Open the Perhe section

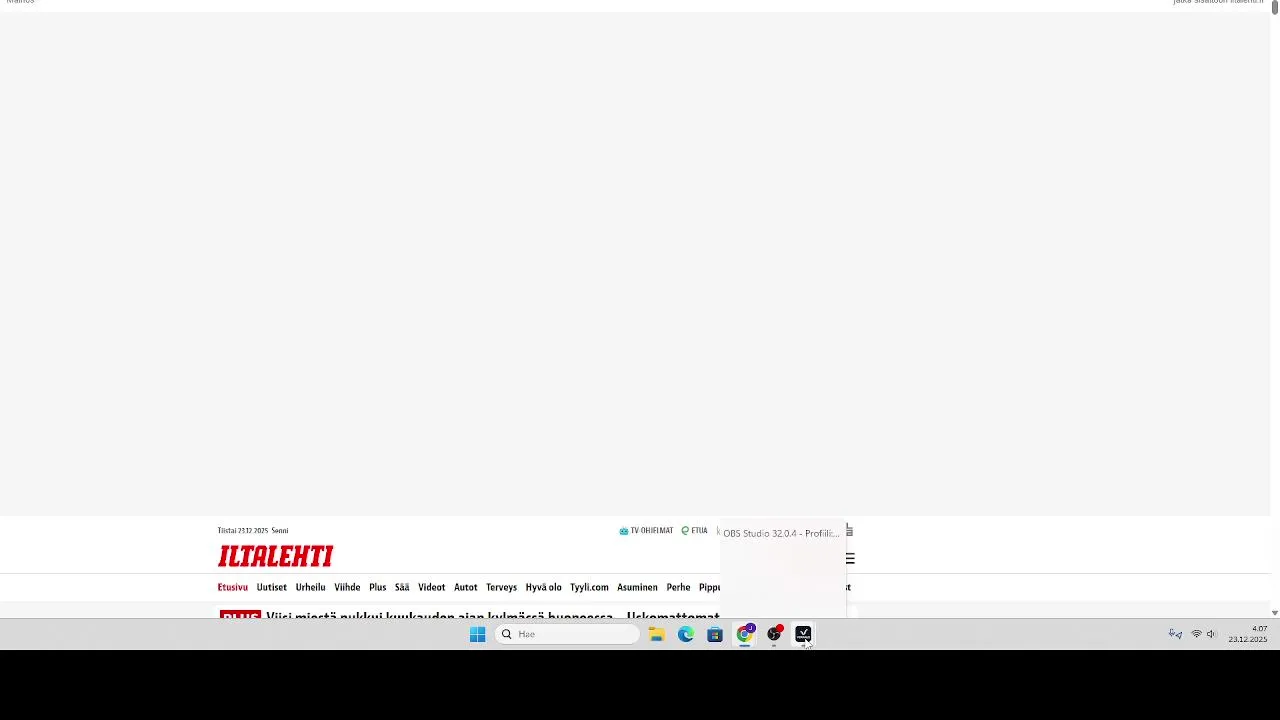(678, 588)
